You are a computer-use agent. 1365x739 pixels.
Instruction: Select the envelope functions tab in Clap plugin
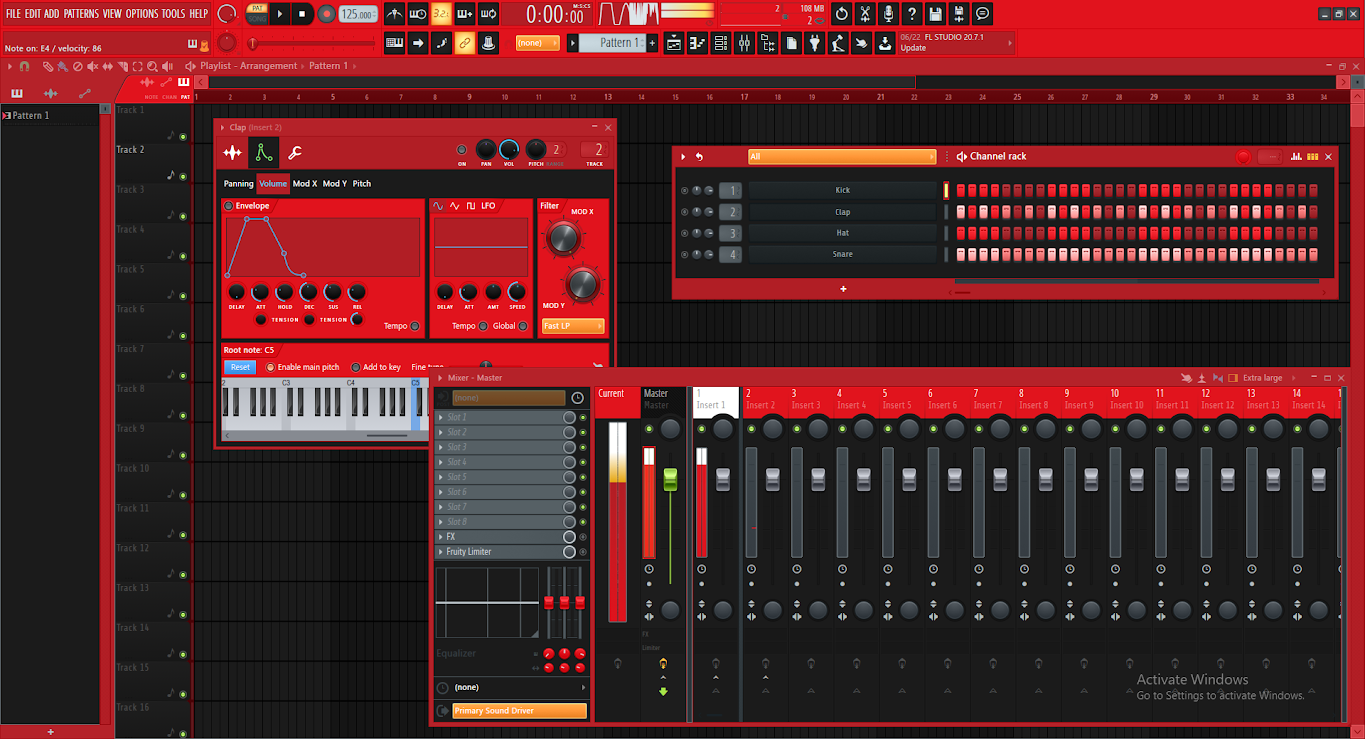(266, 152)
